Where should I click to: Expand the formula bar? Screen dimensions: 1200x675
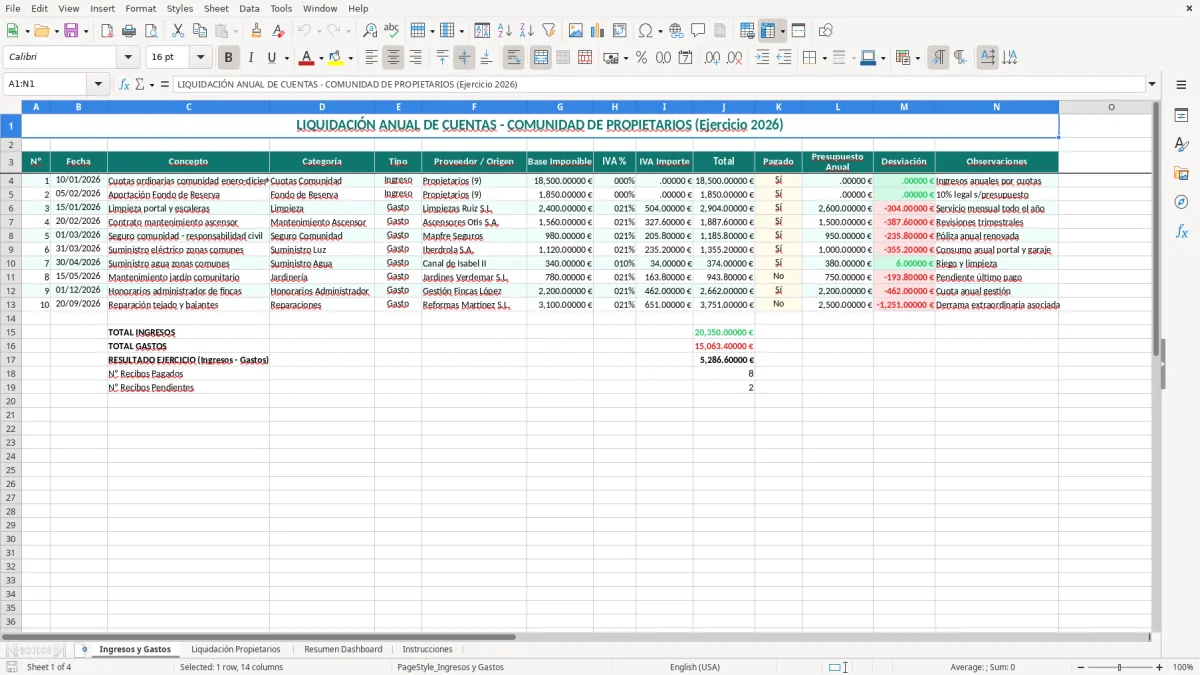[1152, 84]
